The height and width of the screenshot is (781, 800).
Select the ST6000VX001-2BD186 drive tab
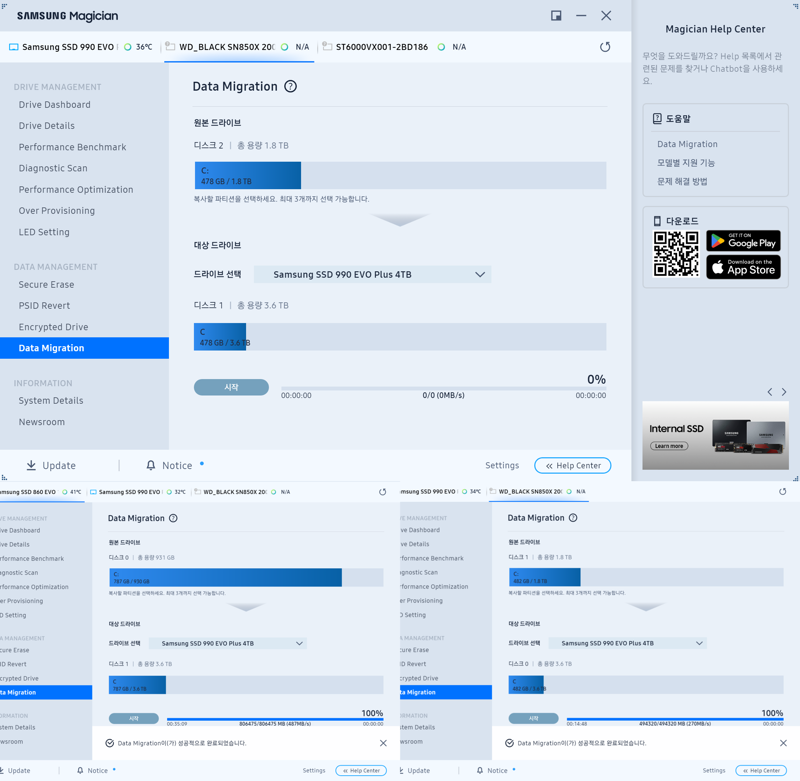click(394, 47)
